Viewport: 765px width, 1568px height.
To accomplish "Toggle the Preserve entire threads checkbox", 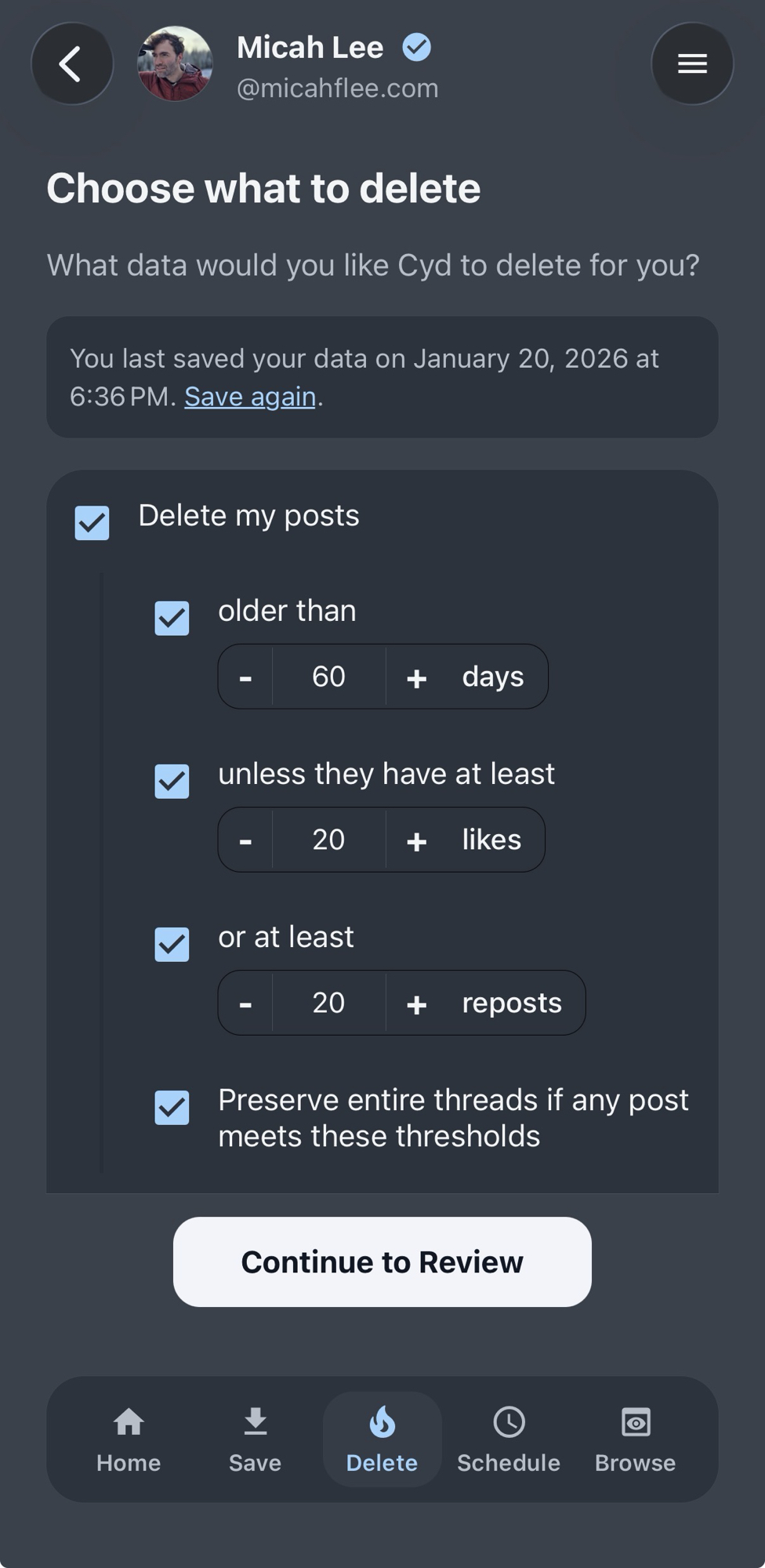I will 172,1108.
